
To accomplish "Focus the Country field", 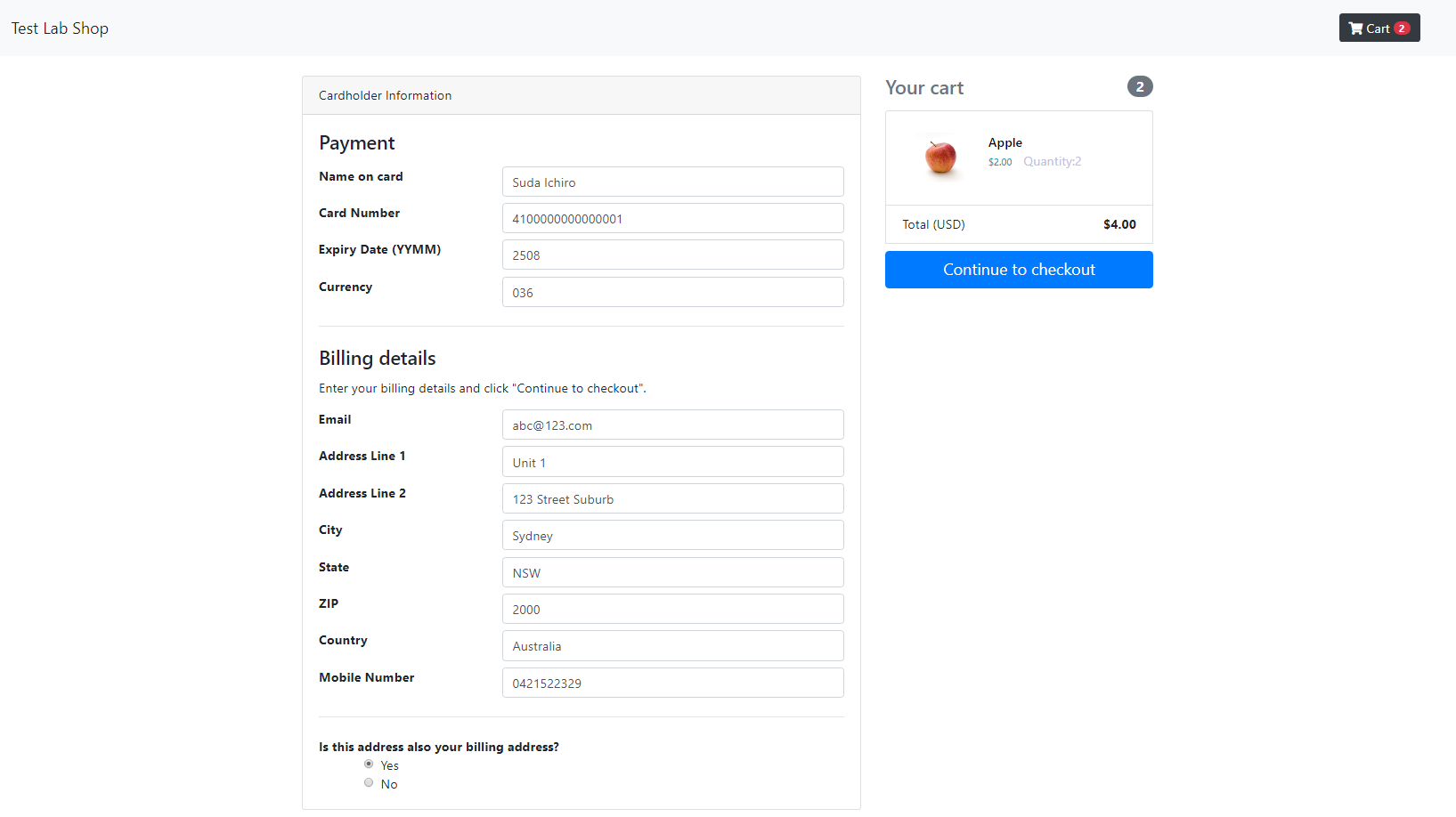I will 672,645.
